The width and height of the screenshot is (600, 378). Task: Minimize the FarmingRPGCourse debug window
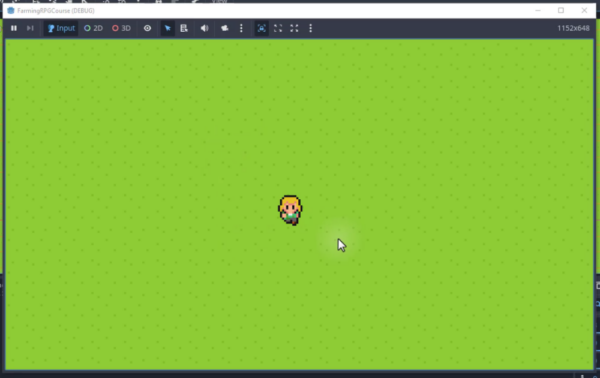coord(538,11)
